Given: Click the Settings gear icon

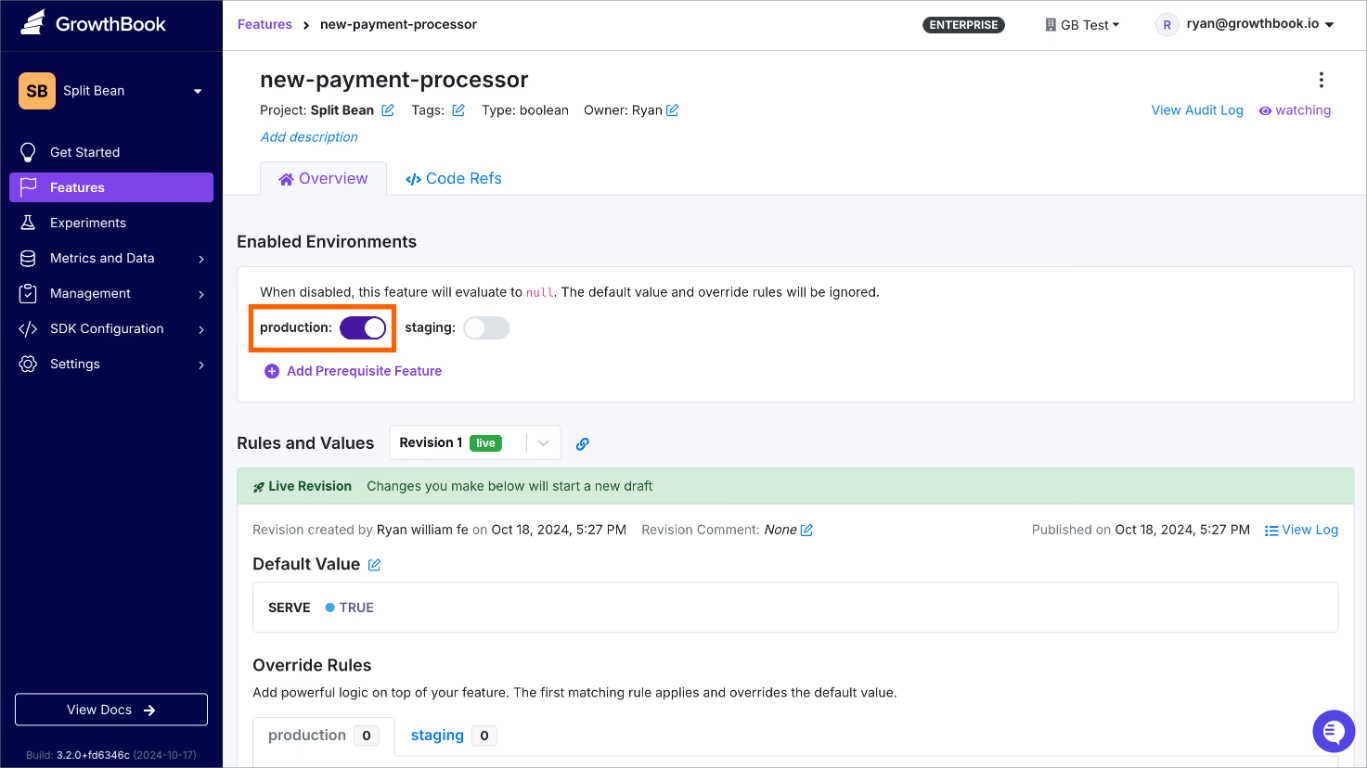Looking at the screenshot, I should pyautogui.click(x=28, y=364).
